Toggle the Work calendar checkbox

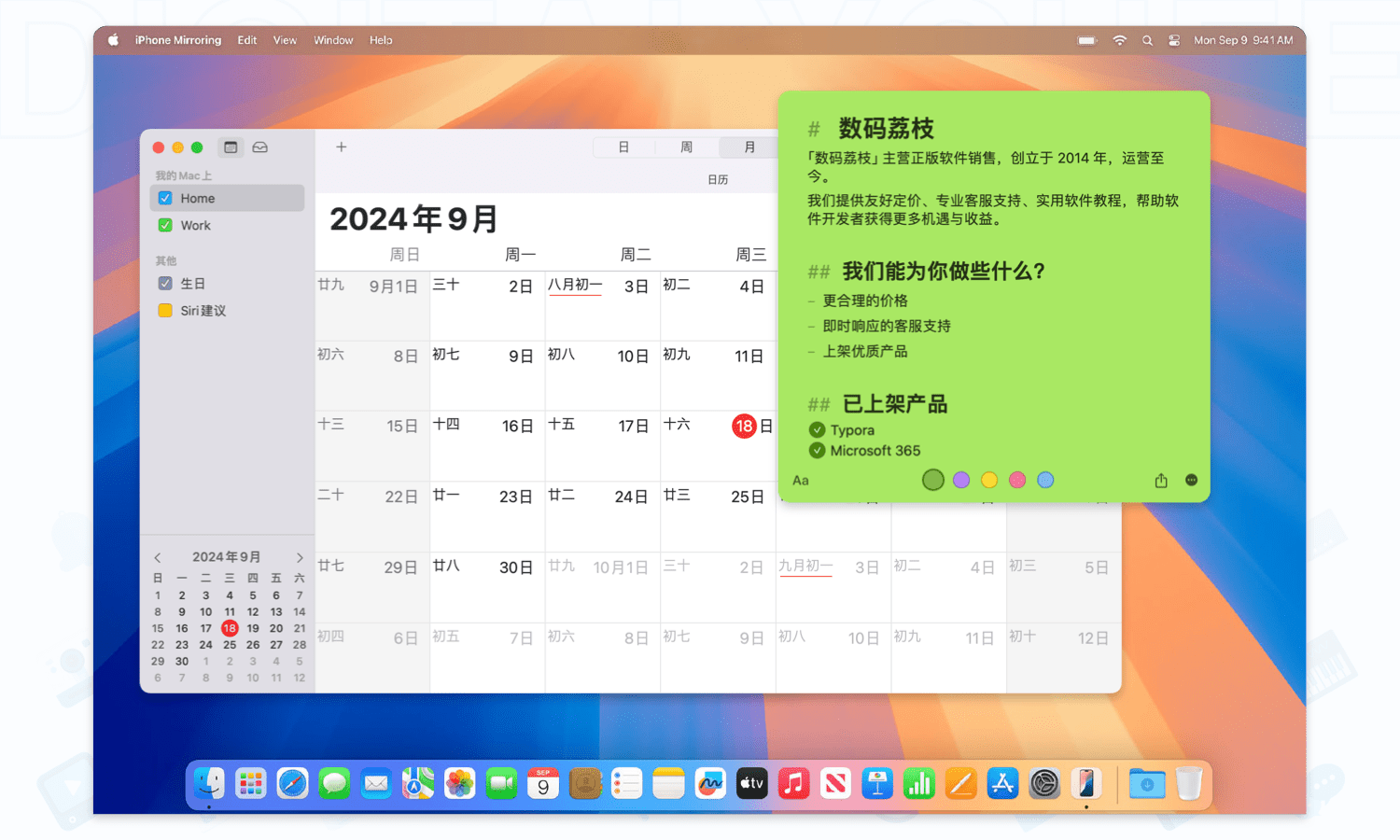165,225
